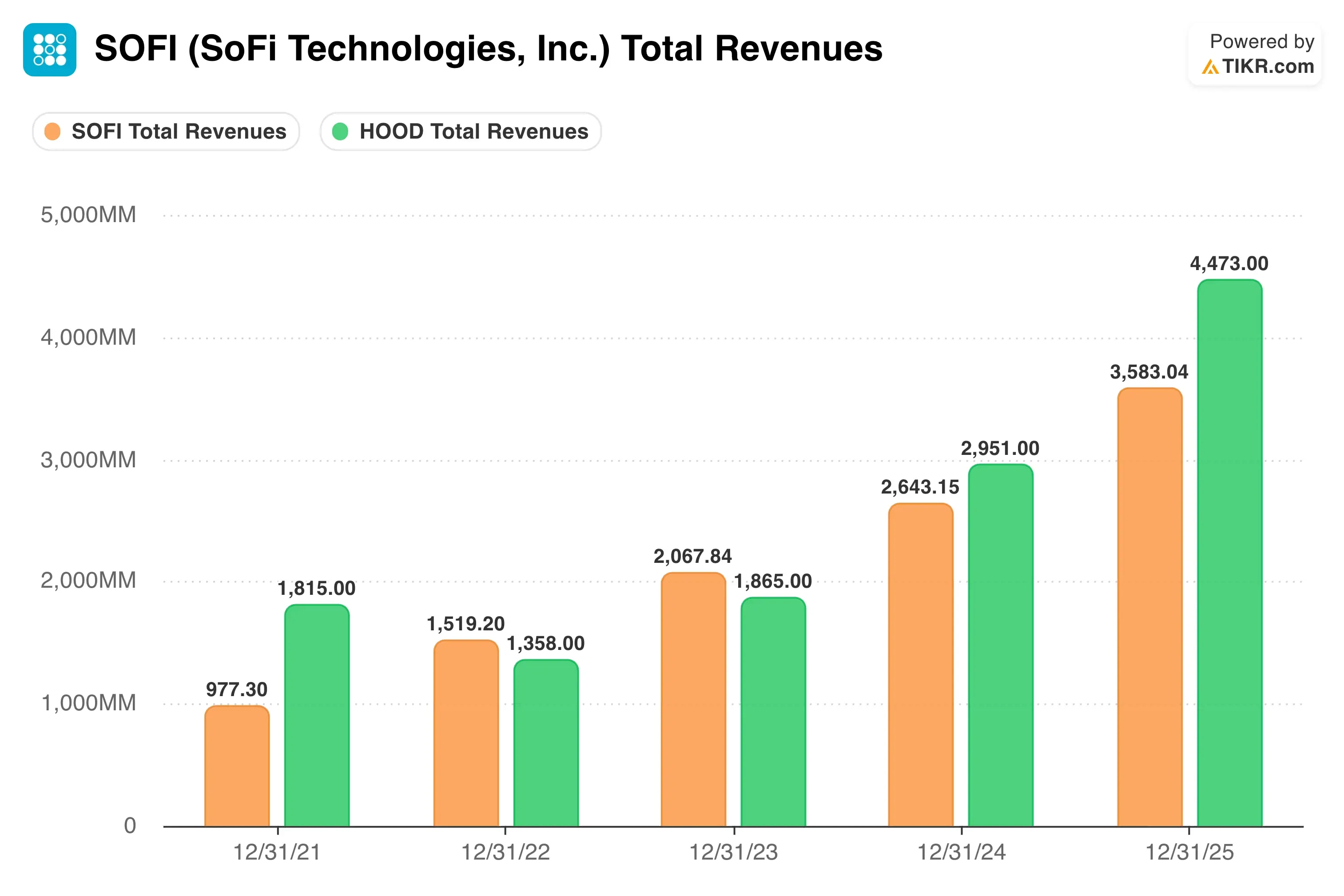The width and height of the screenshot is (1344, 896).
Task: Click the 1,358.00 data label
Action: coord(546,643)
